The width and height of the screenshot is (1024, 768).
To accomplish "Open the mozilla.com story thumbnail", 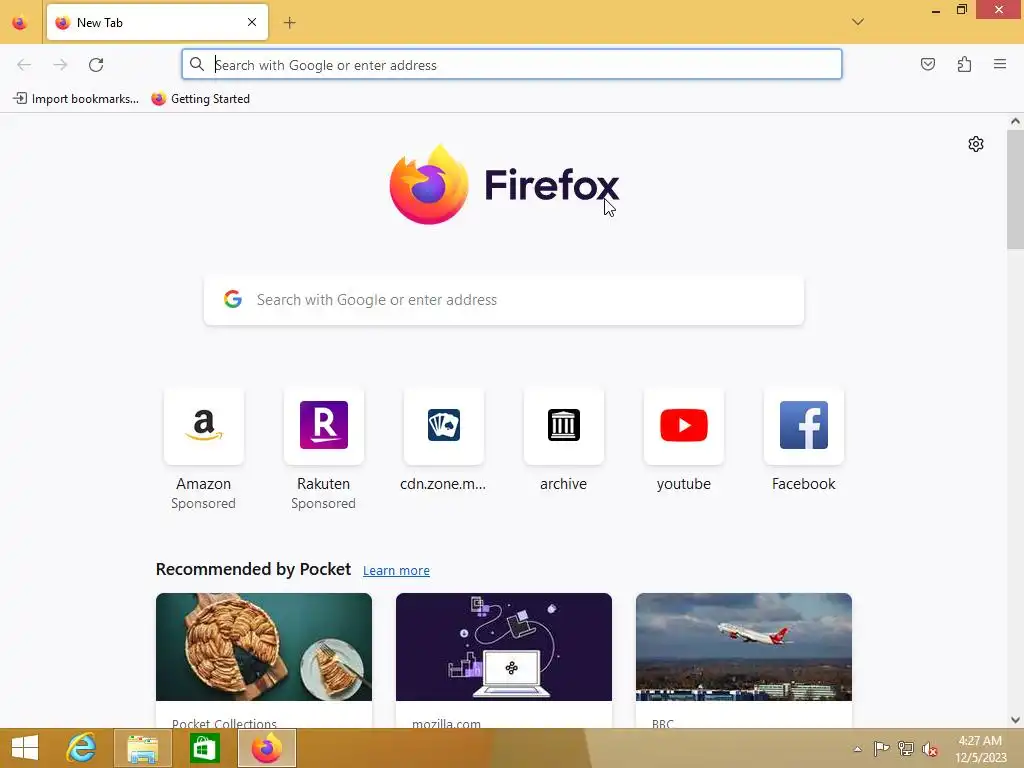I will pyautogui.click(x=504, y=647).
